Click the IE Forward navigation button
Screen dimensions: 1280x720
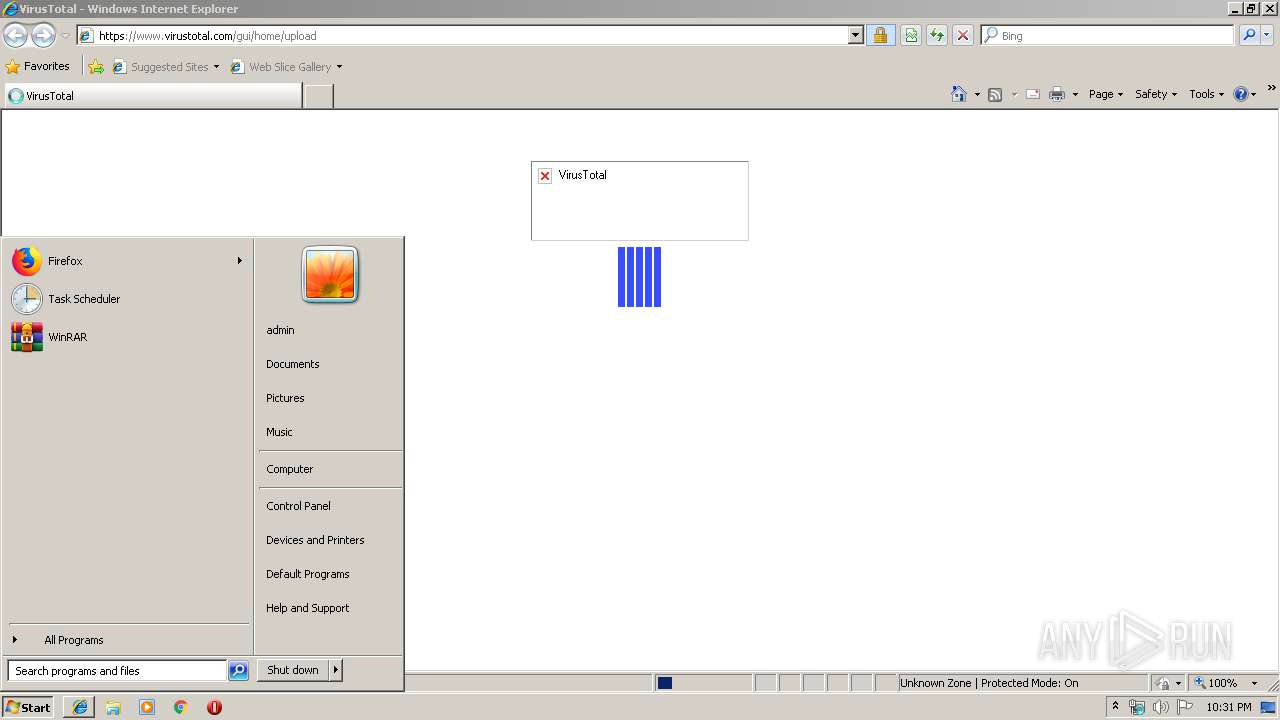[x=43, y=36]
